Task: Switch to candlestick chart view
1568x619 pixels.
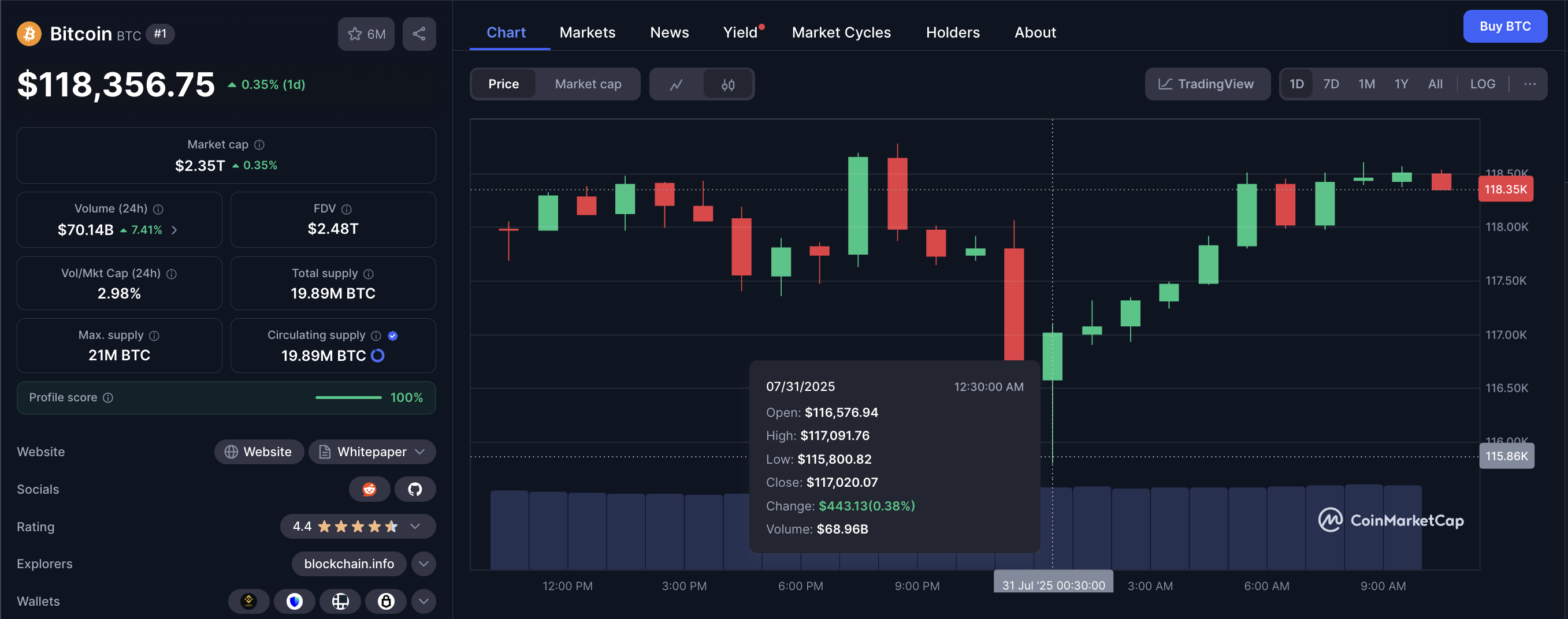Action: pos(728,85)
